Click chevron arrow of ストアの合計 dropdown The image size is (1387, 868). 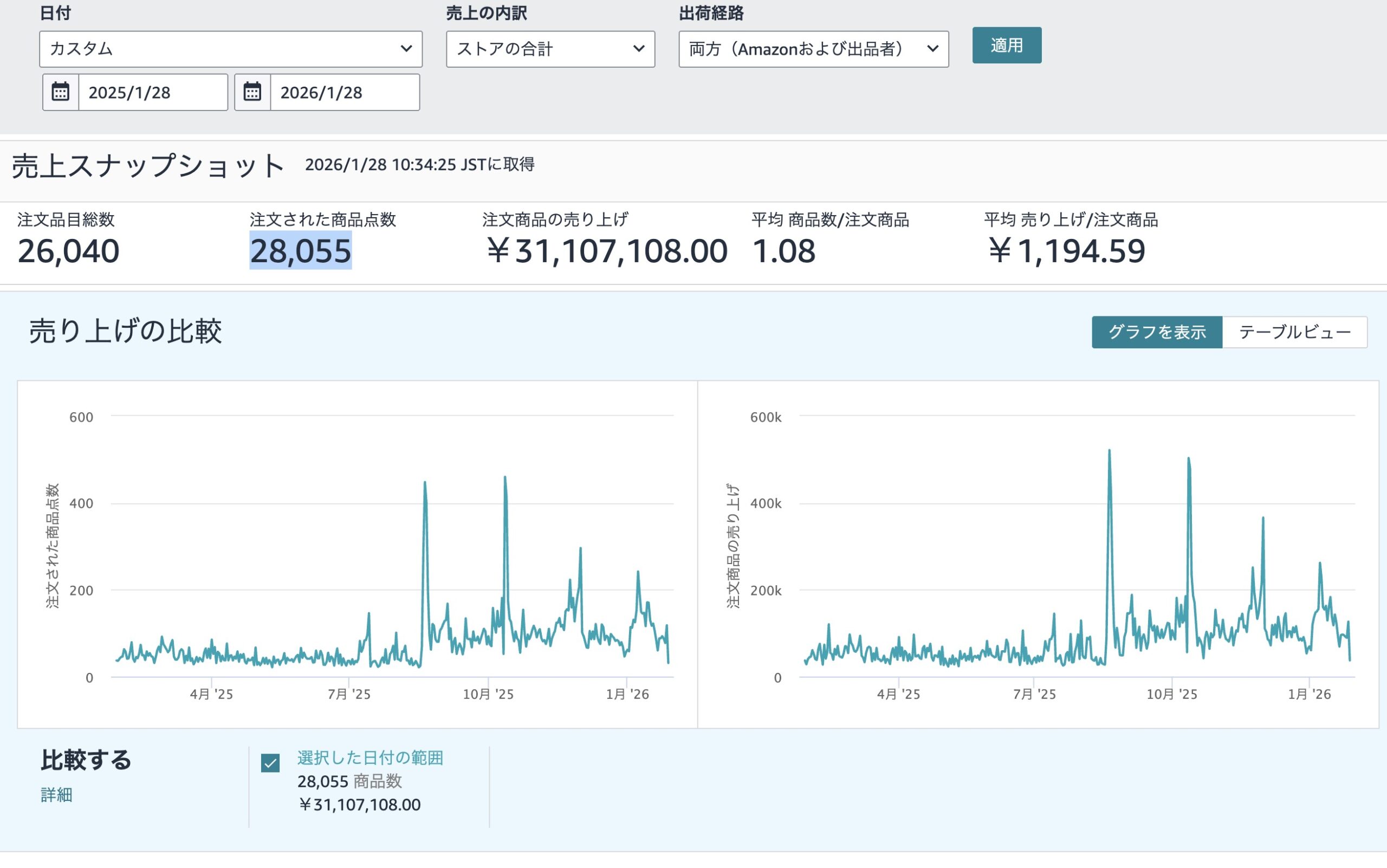[638, 49]
